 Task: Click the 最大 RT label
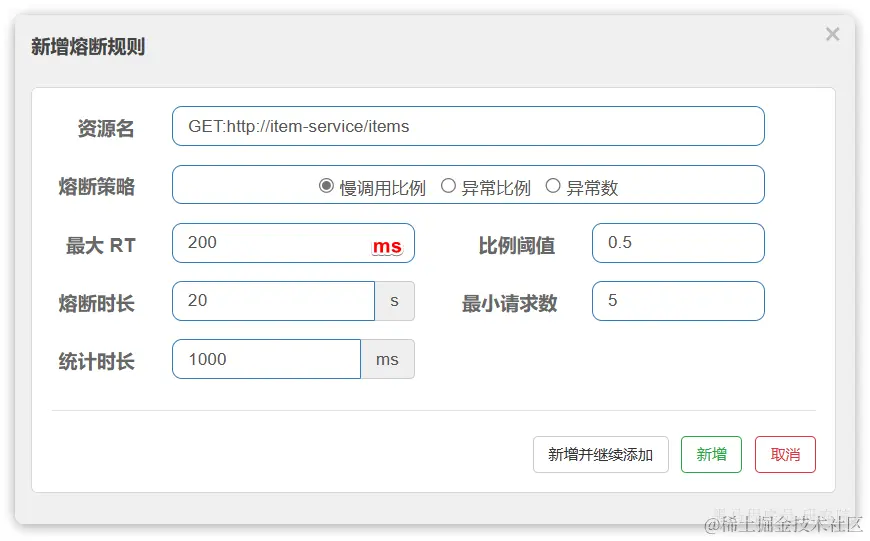[101, 245]
